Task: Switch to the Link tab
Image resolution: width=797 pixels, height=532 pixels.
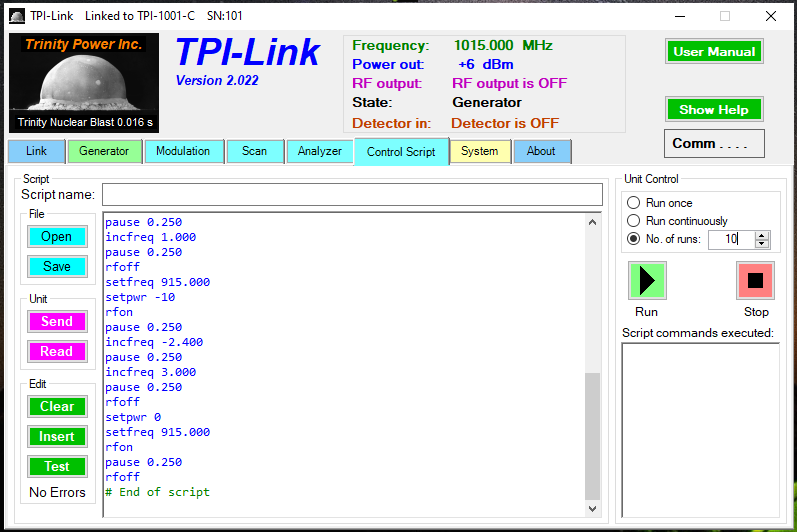Action: click(37, 151)
